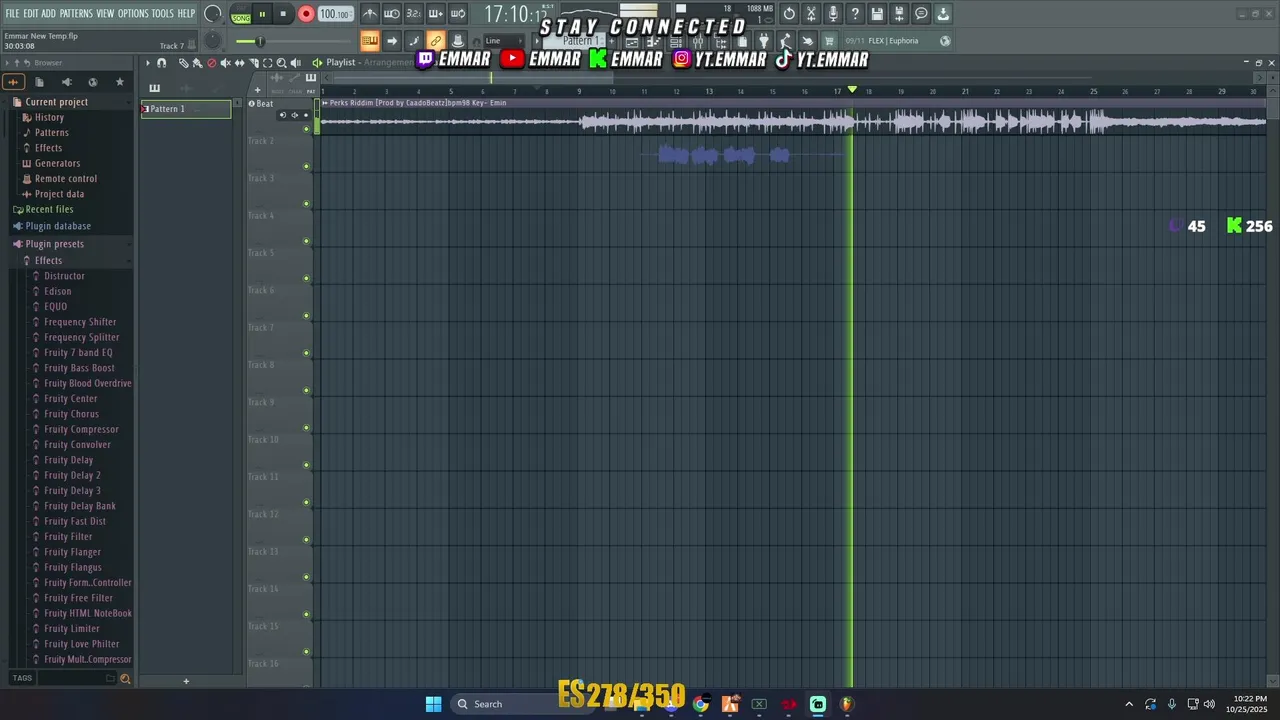
Task: Expand Recent files in the browser
Action: [49, 210]
